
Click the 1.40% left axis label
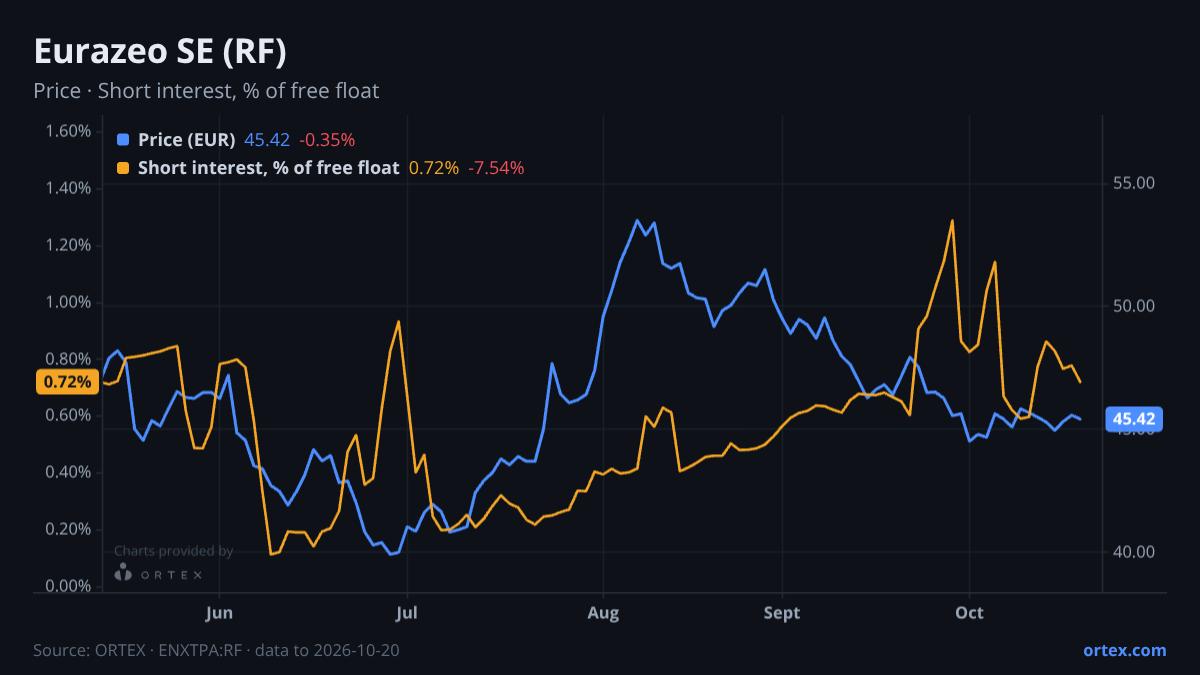pos(68,188)
